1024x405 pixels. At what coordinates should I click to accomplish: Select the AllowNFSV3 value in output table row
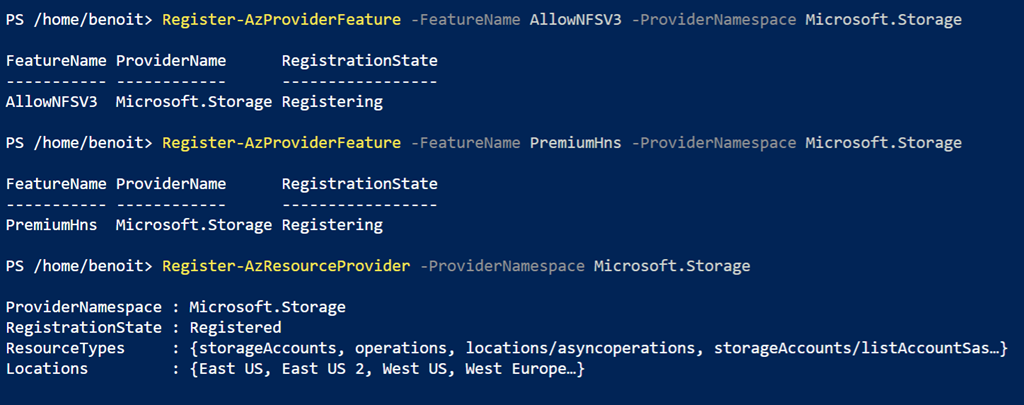point(51,102)
